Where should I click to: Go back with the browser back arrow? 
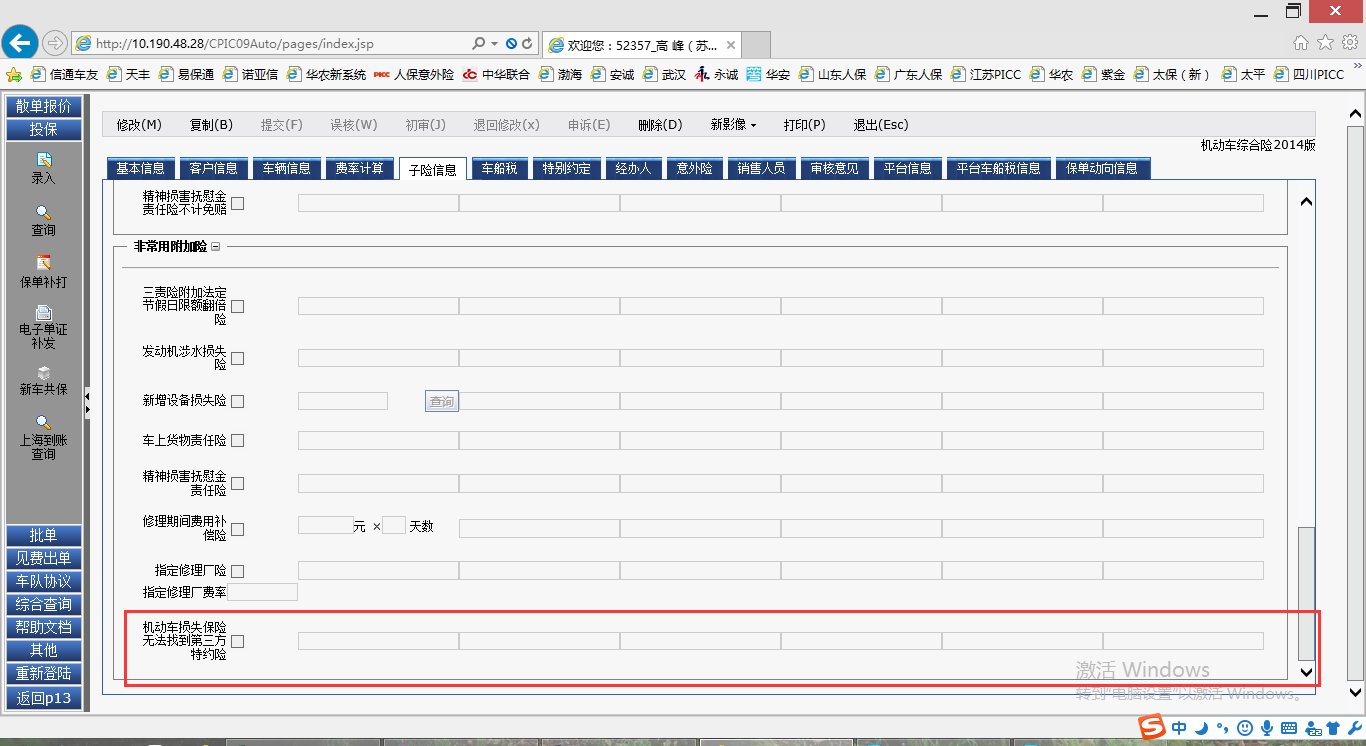pos(20,43)
